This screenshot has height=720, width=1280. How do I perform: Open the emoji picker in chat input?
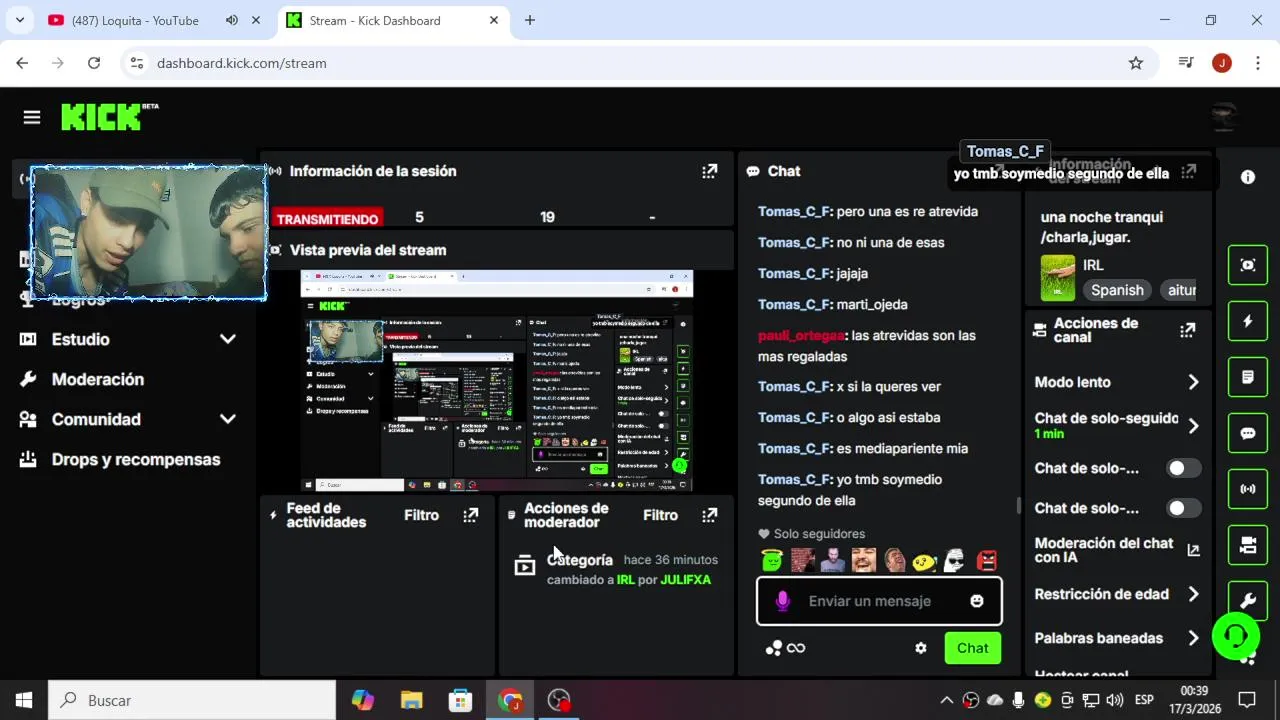coord(977,601)
